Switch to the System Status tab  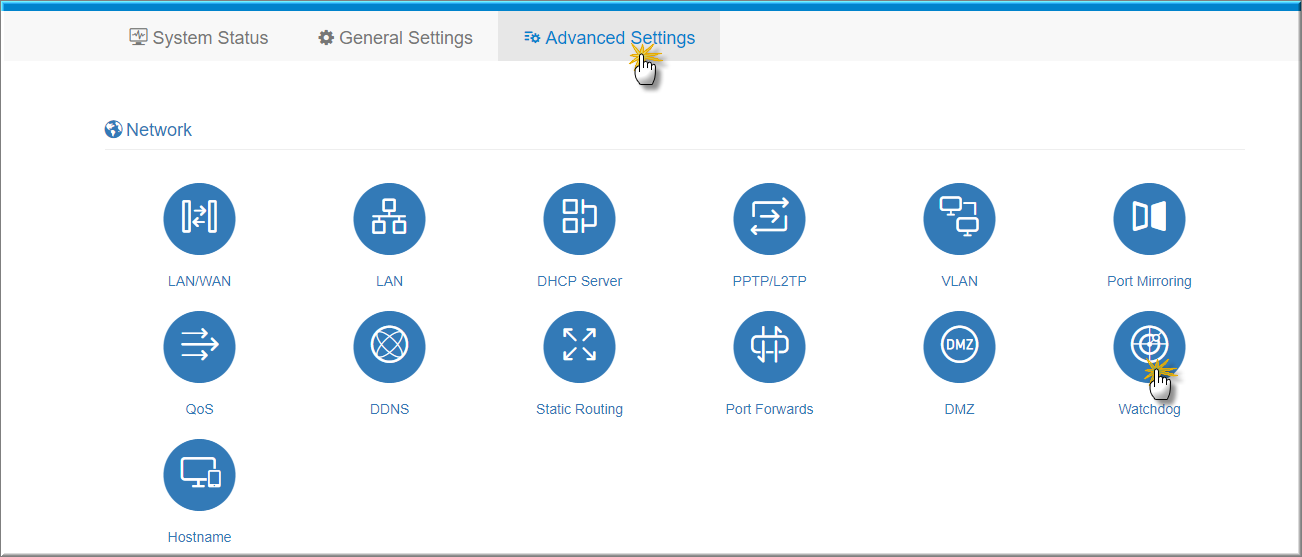pos(199,38)
